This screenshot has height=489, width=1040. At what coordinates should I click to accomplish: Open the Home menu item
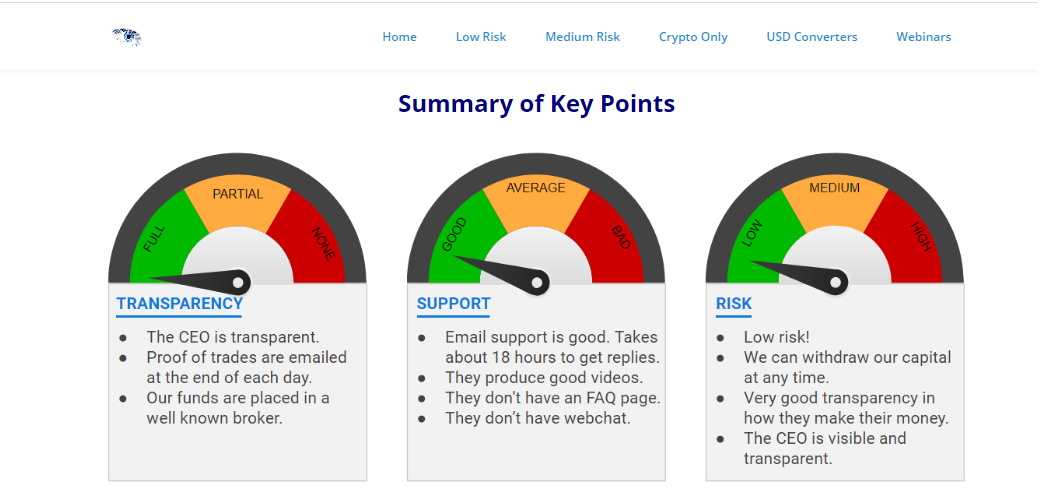coord(399,37)
